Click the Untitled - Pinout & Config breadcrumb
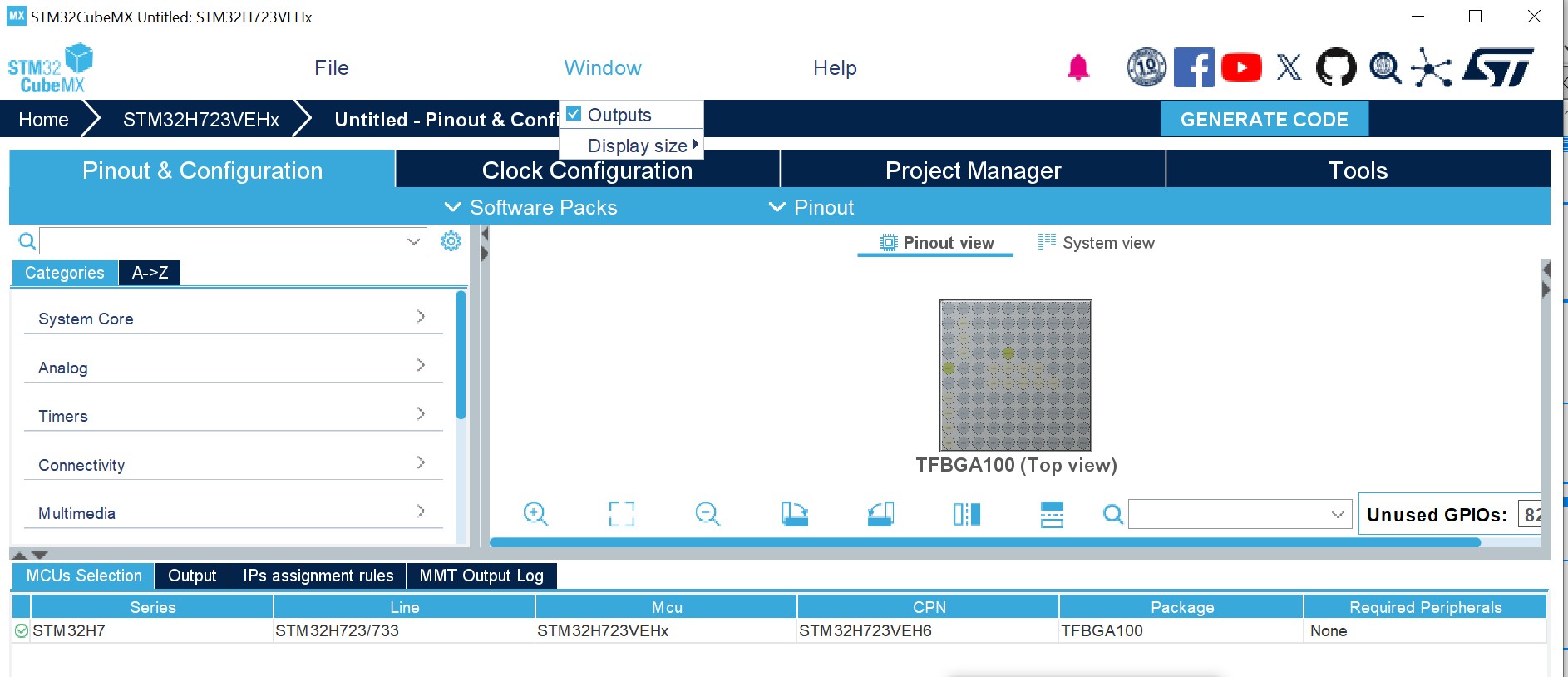Viewport: 1568px width, 677px height. tap(446, 120)
